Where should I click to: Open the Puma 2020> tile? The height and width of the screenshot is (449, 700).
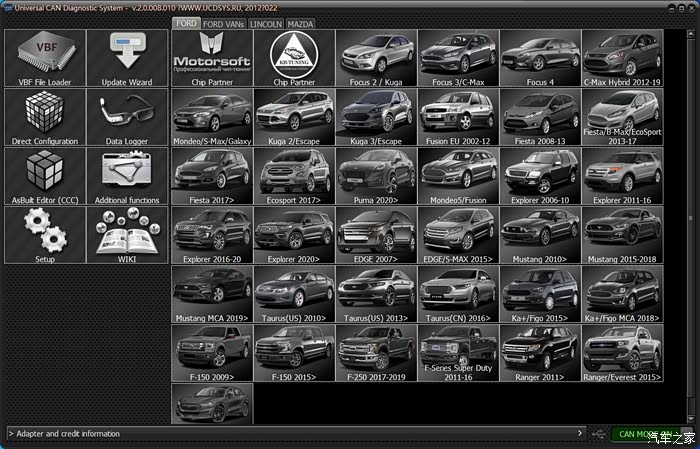(x=376, y=176)
